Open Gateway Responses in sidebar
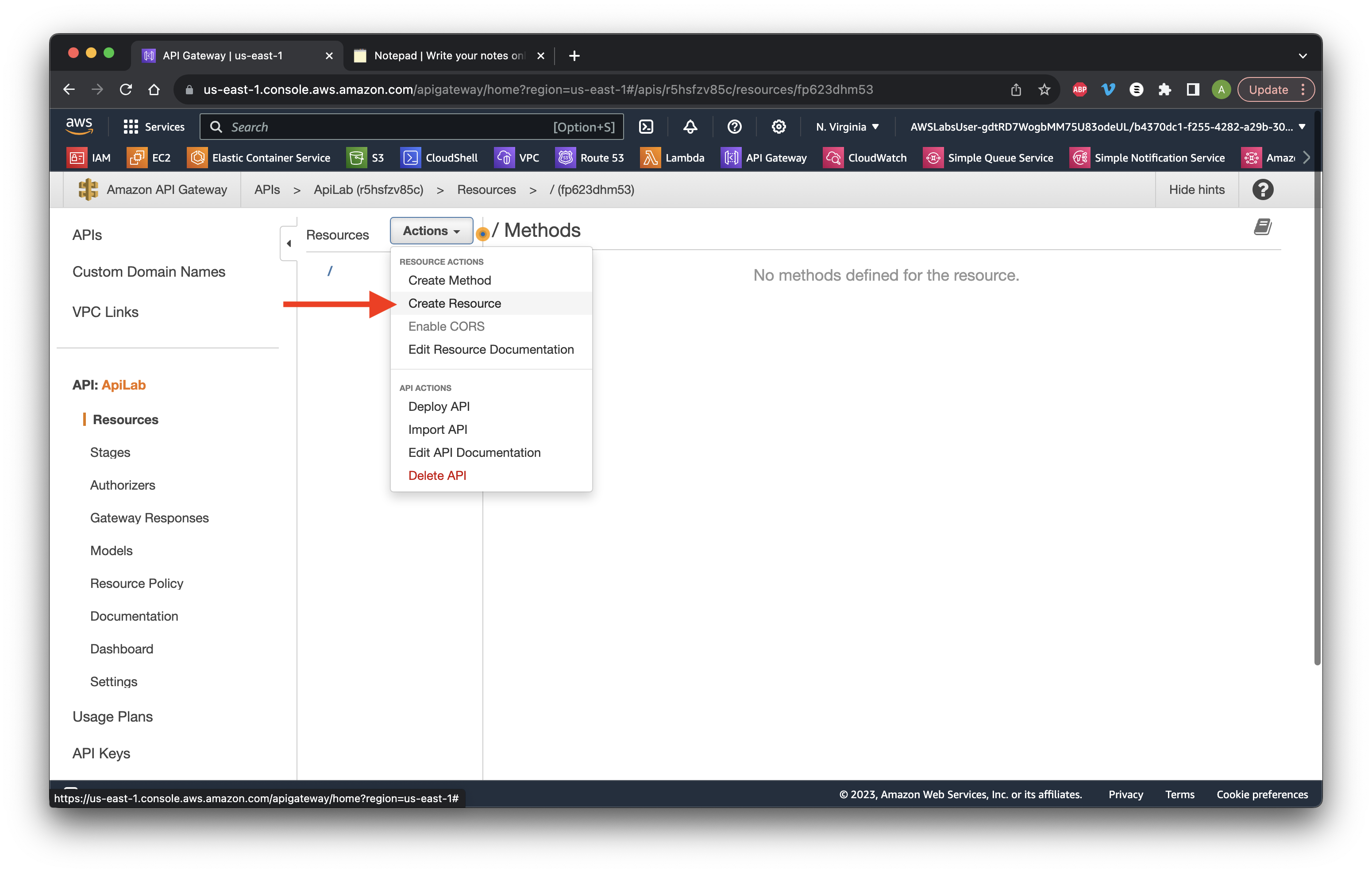Screen dimensions: 1372x873 [149, 518]
